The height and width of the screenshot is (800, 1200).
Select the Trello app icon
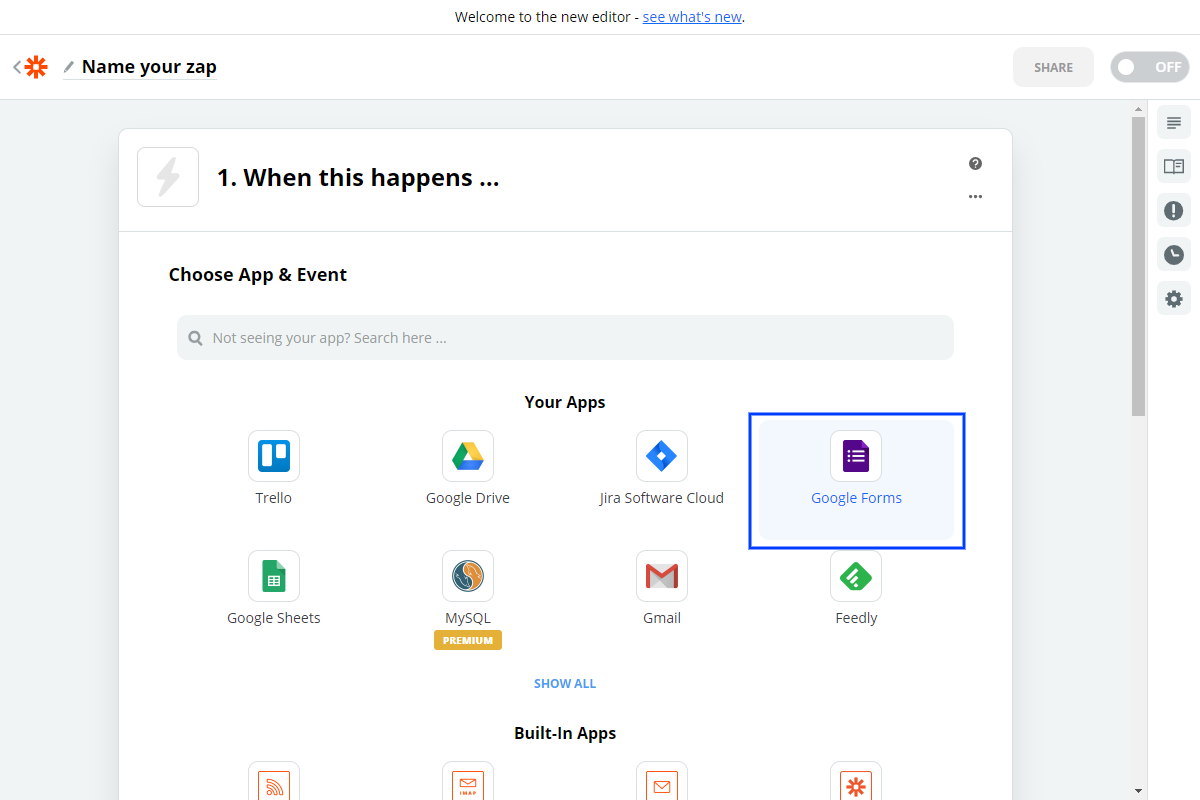(x=274, y=456)
